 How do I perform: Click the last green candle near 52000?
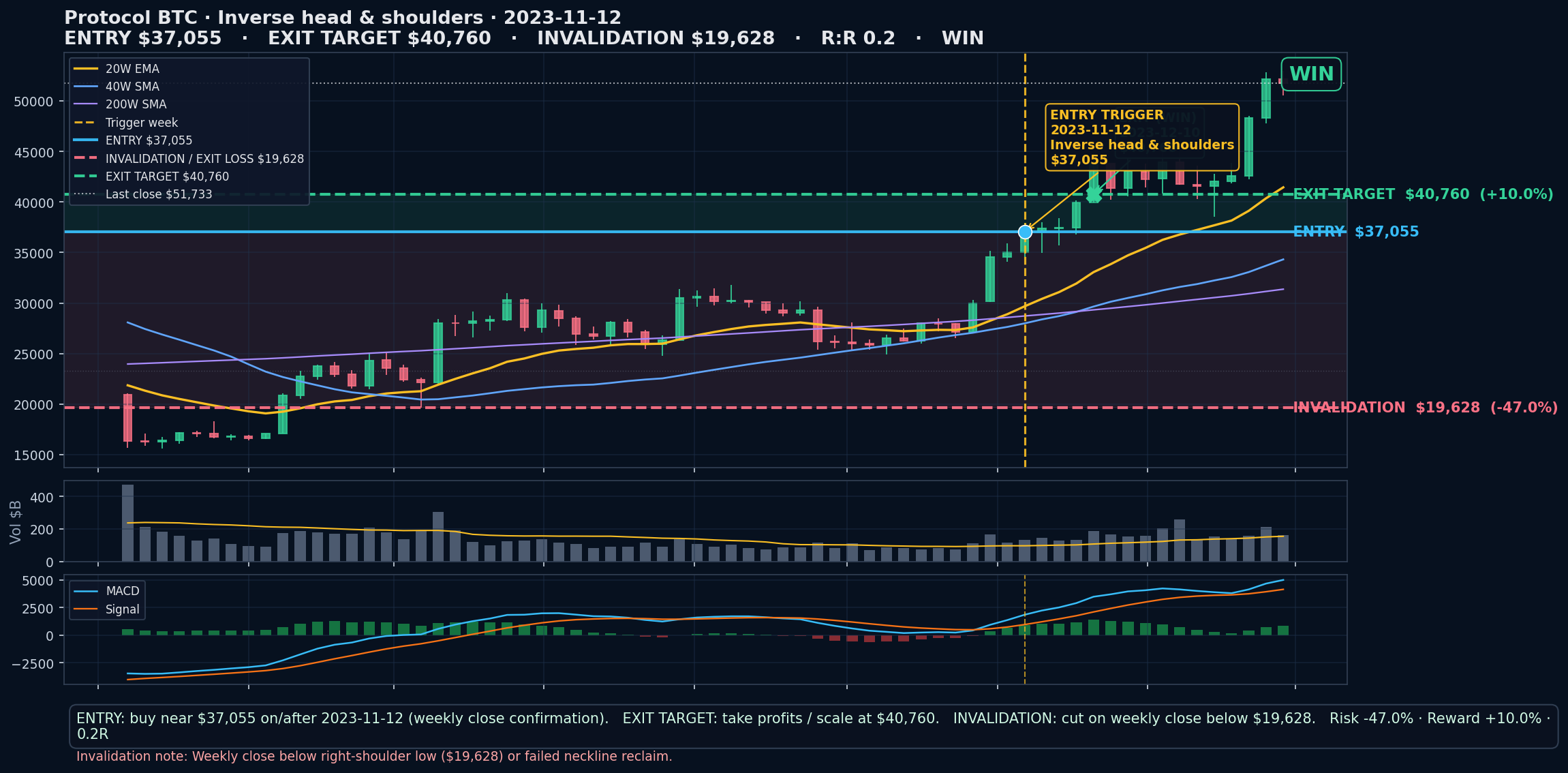(1266, 98)
